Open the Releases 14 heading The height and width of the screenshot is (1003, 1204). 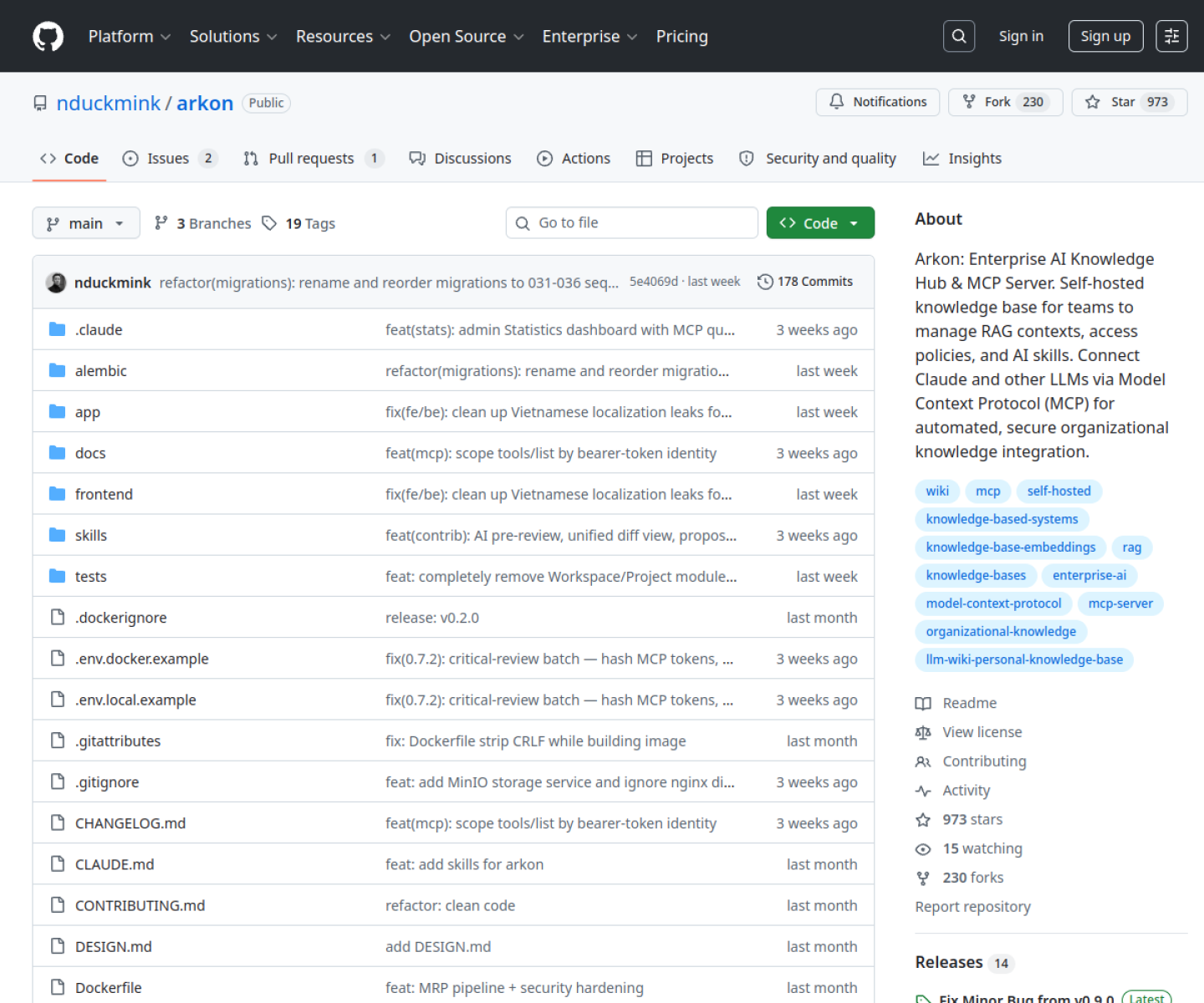[x=965, y=963]
